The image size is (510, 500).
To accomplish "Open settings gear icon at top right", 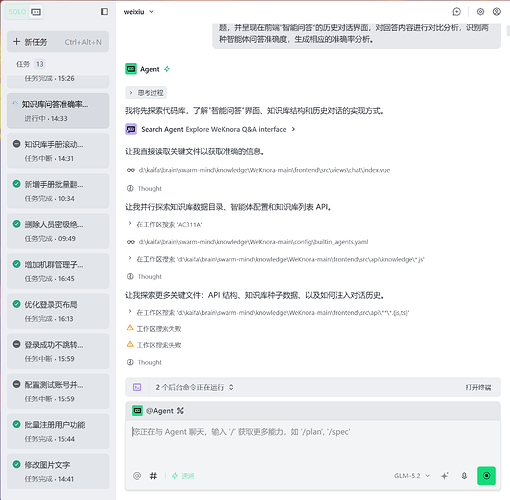I will tap(480, 12).
